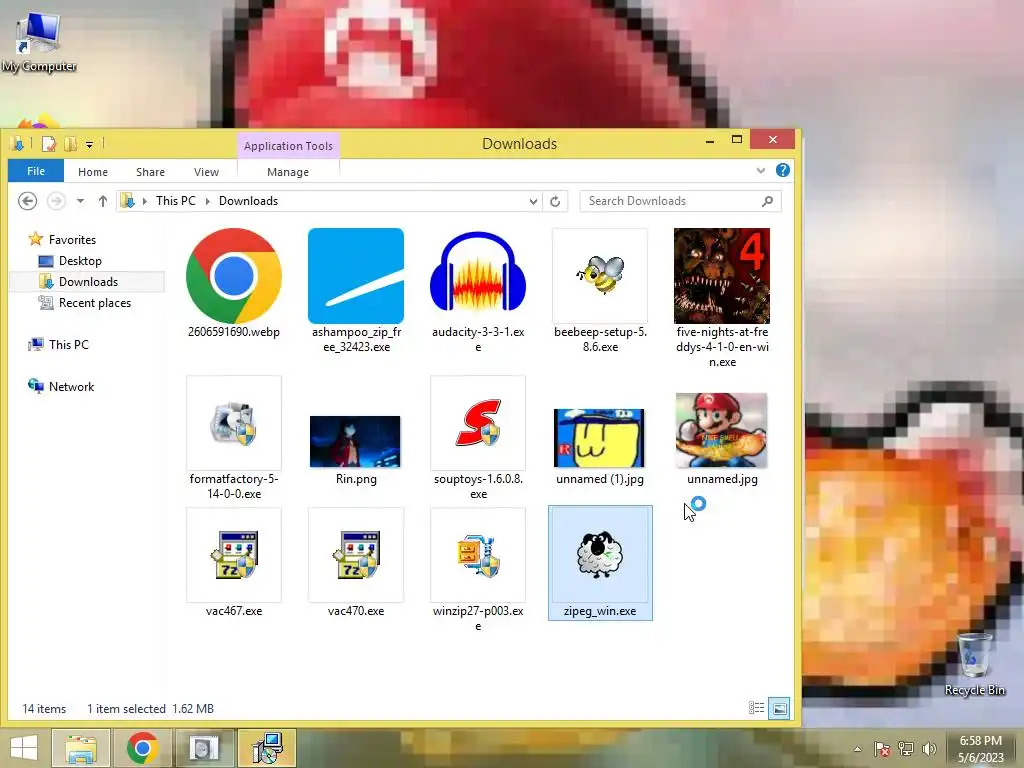
Task: Open the Share ribbon tab
Action: [150, 172]
